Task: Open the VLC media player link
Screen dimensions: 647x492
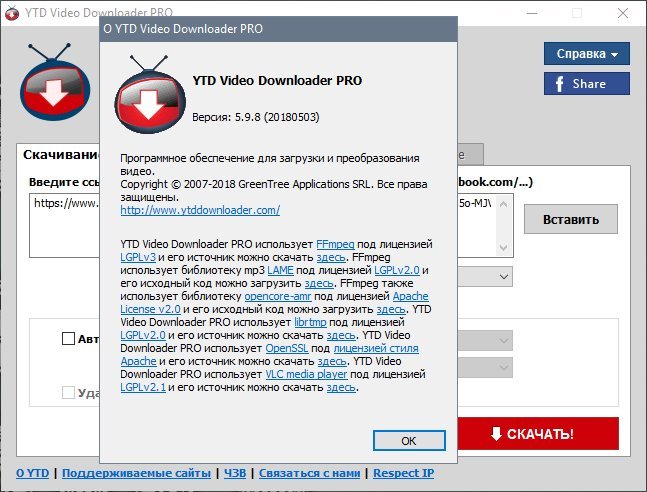Action: (x=306, y=374)
